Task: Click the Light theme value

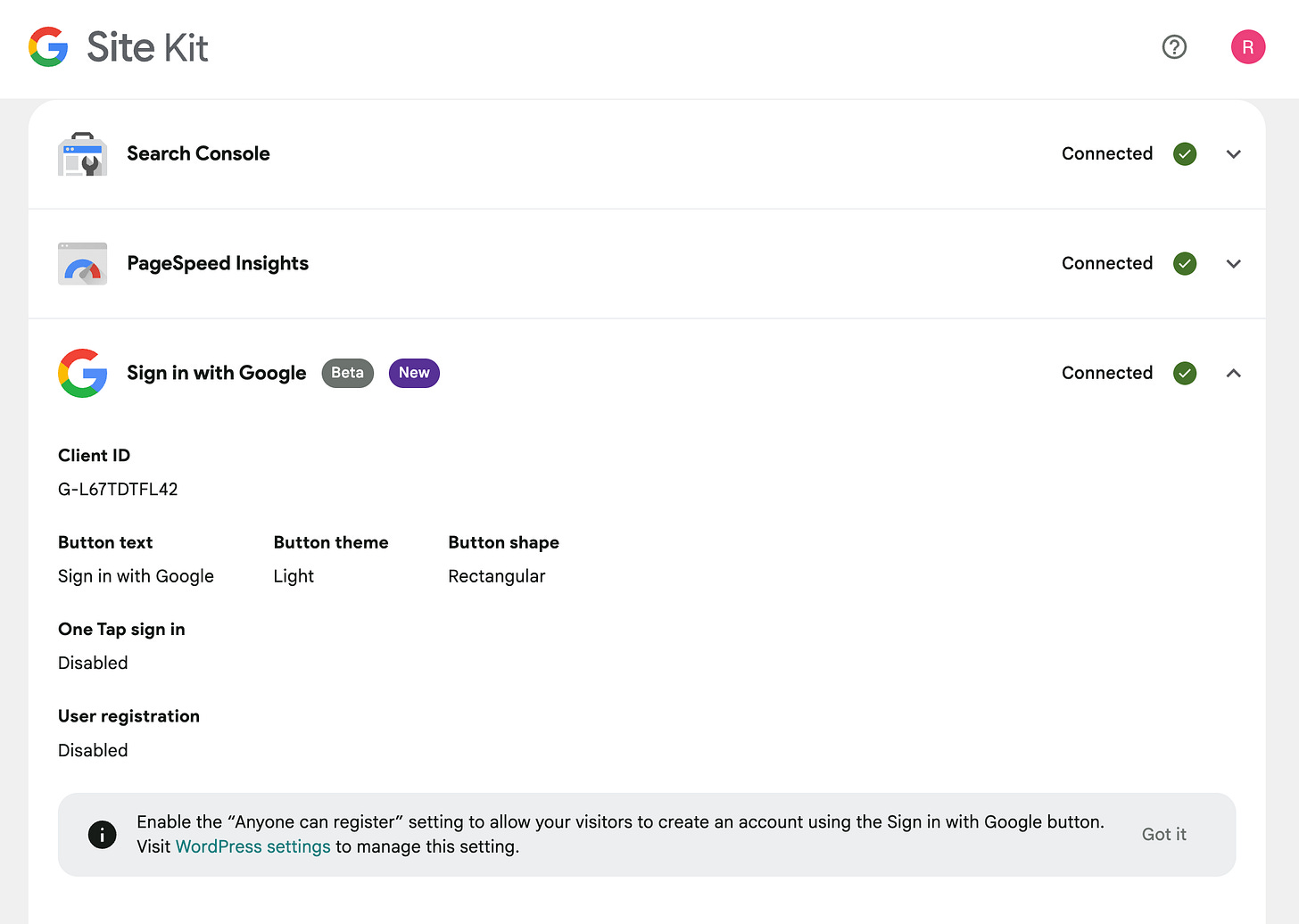Action: pos(294,576)
